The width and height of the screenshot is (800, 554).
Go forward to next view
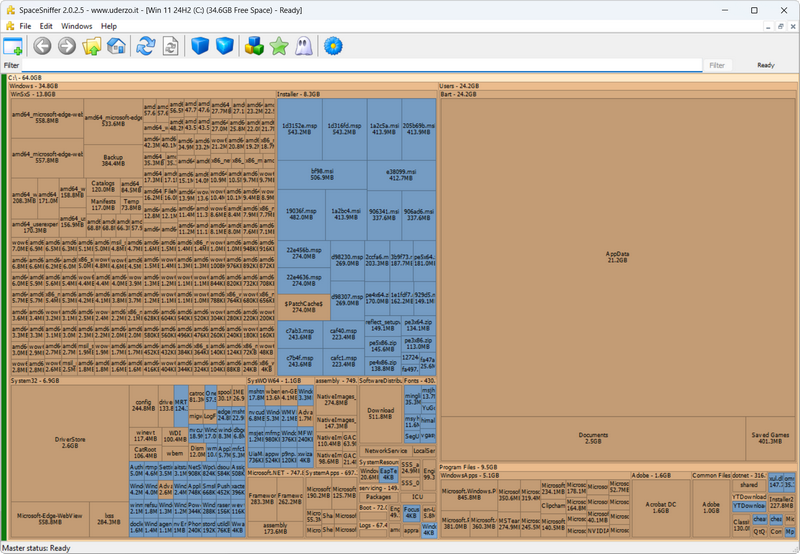pyautogui.click(x=67, y=46)
